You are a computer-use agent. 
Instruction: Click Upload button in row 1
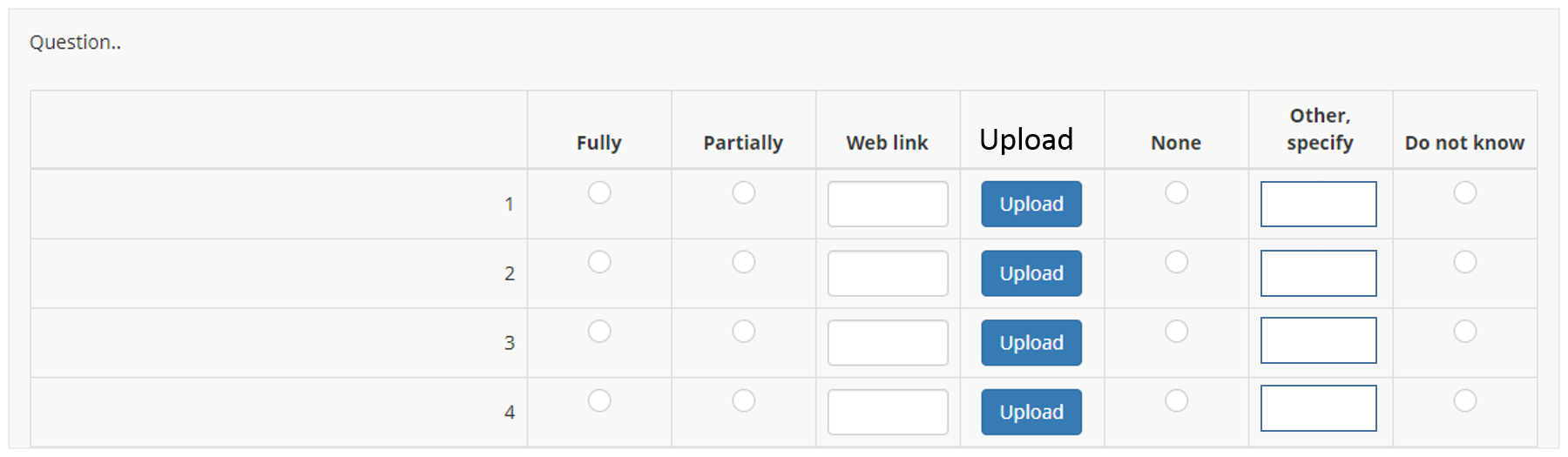(x=1031, y=204)
